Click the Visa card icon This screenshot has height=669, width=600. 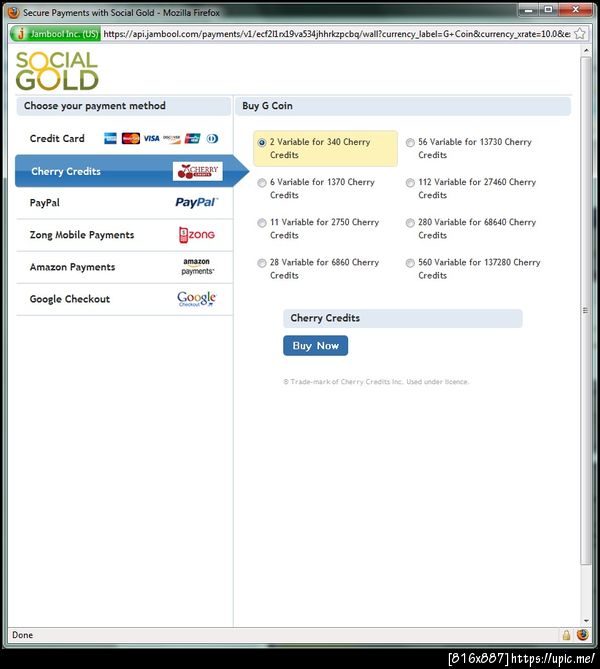151,138
